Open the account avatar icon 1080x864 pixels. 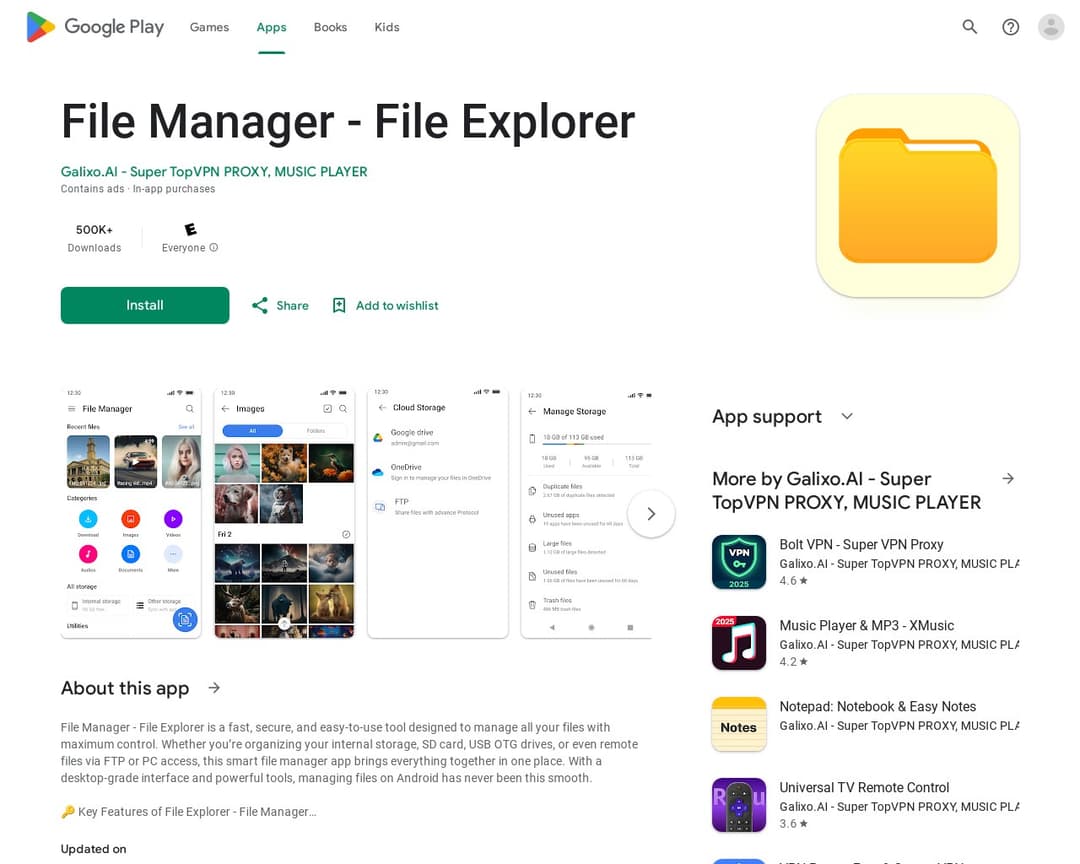(1050, 27)
